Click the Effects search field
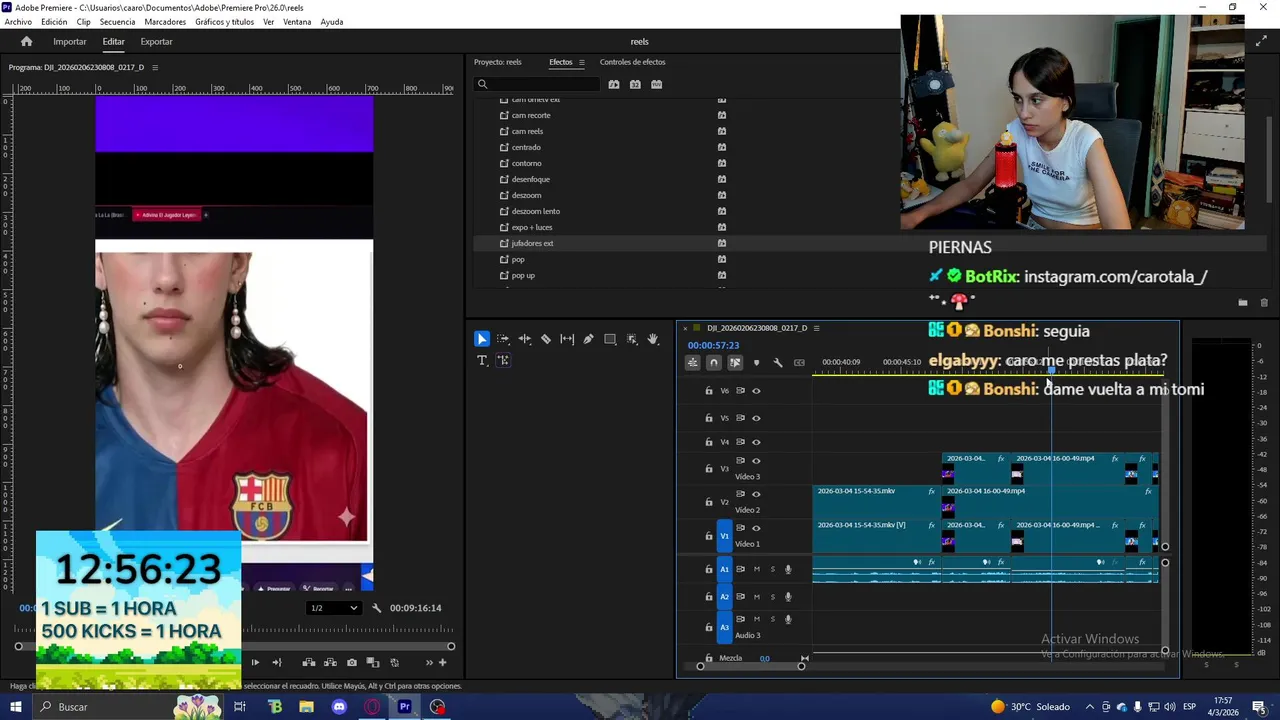This screenshot has width=1280, height=720. (x=537, y=84)
